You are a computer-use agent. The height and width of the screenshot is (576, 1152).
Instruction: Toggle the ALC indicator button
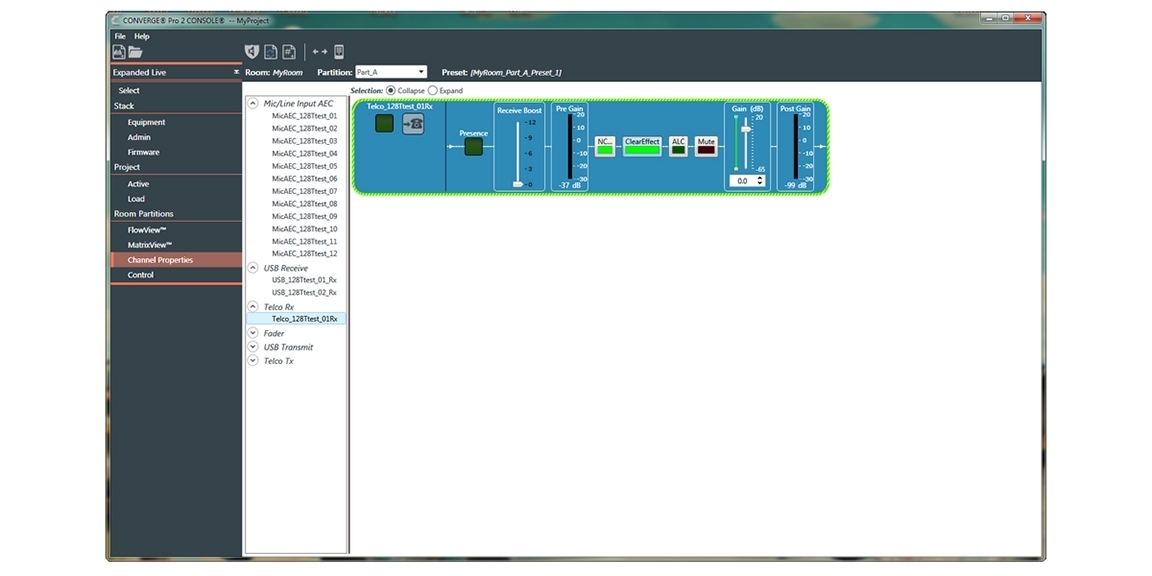(678, 146)
